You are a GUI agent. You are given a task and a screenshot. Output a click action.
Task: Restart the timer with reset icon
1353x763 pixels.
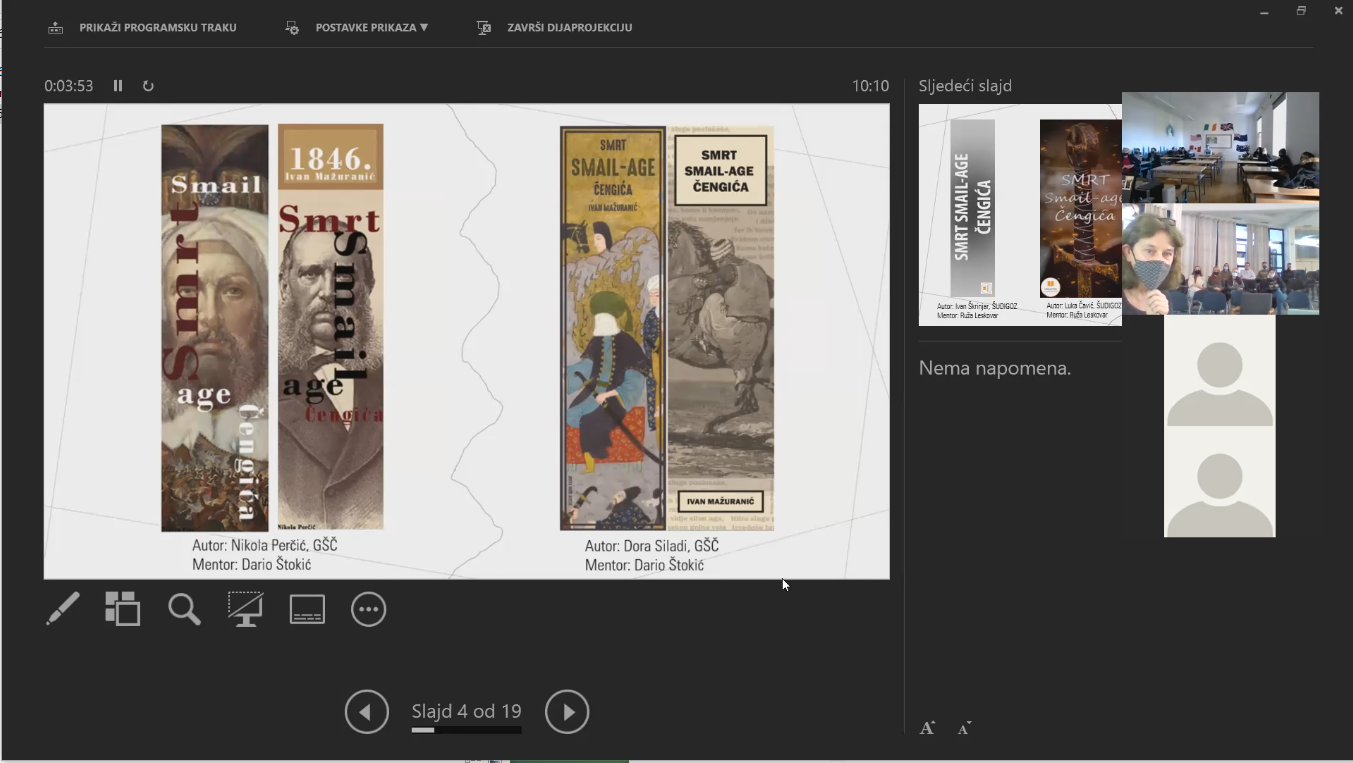tap(148, 86)
